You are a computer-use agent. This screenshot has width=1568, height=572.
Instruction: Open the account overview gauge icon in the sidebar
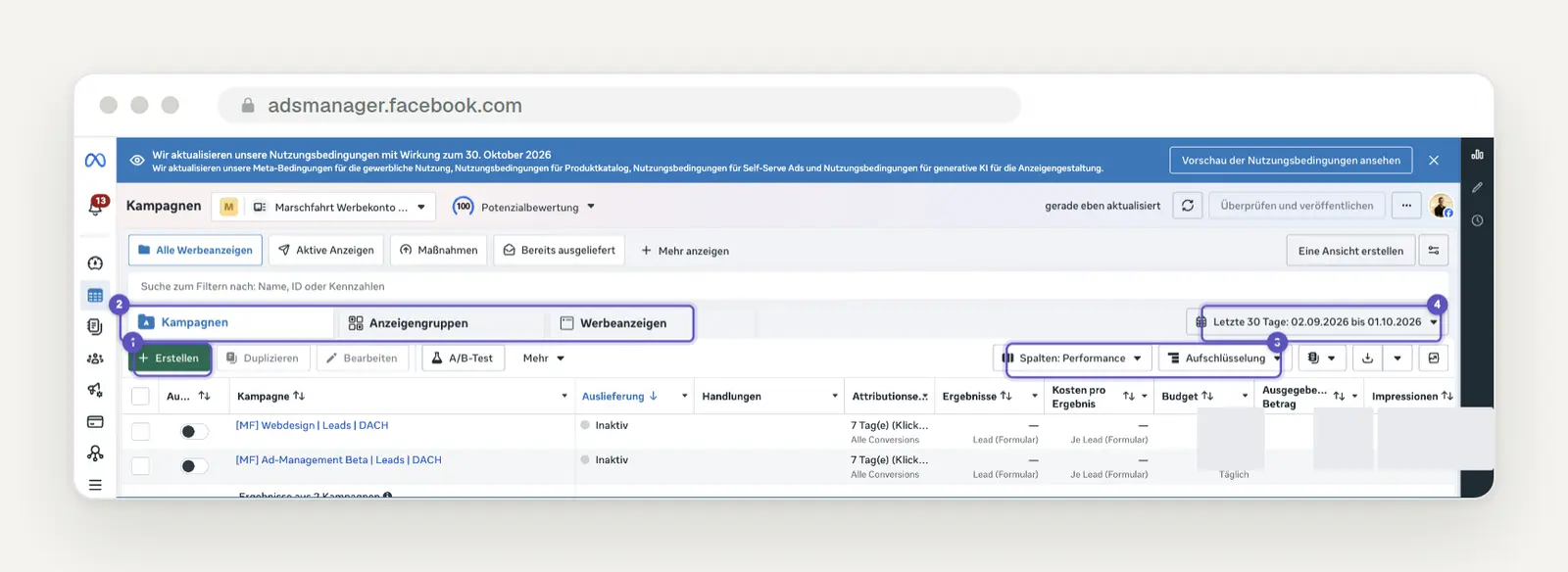pyautogui.click(x=95, y=262)
